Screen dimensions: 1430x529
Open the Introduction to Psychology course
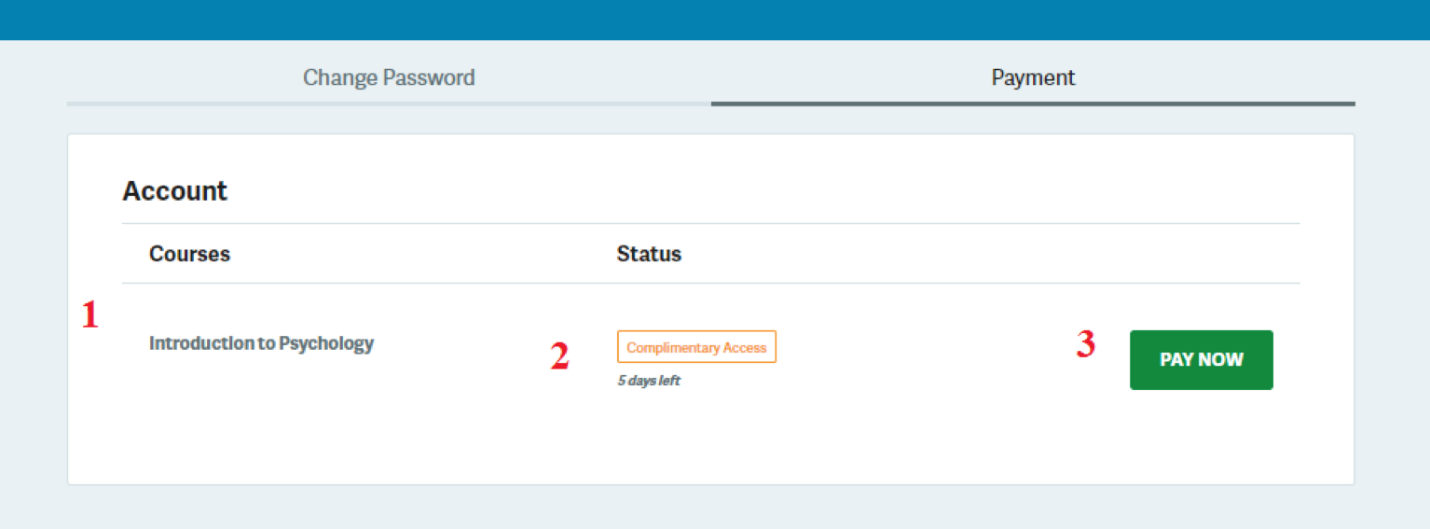click(261, 343)
